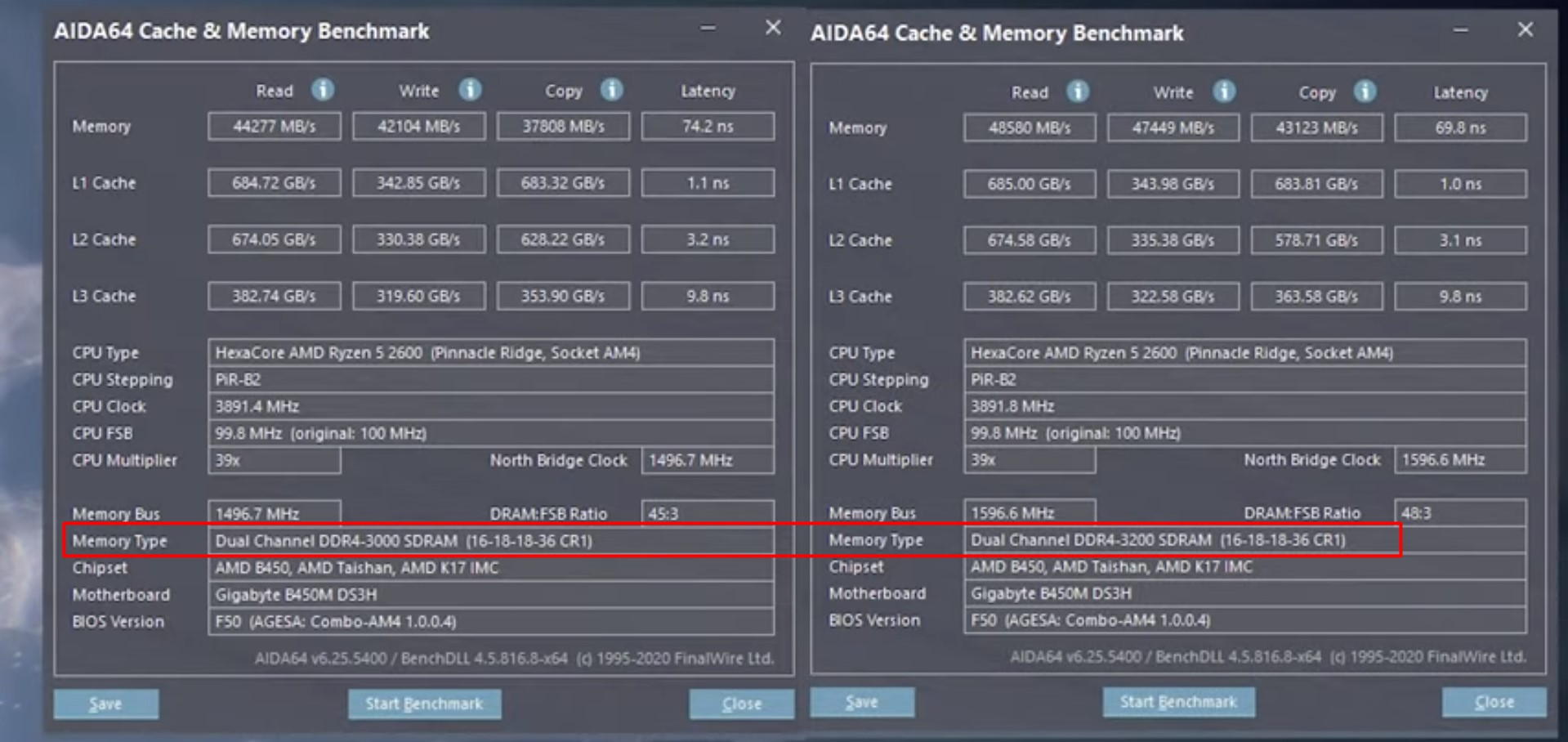Click L2 Cache Copy 628.22 GB/s
This screenshot has width=1568, height=742.
(x=564, y=239)
